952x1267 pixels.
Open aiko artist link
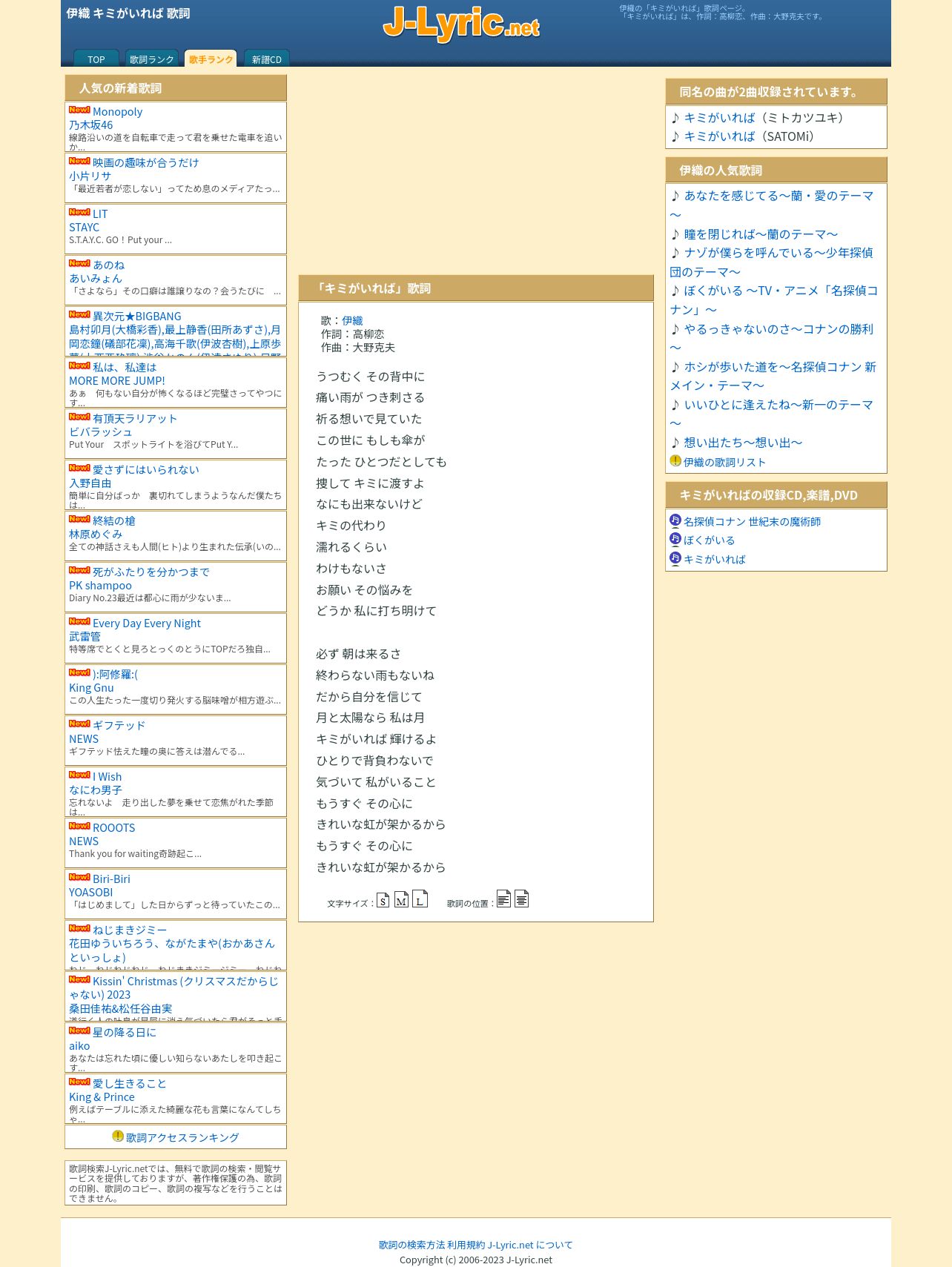click(x=79, y=1045)
